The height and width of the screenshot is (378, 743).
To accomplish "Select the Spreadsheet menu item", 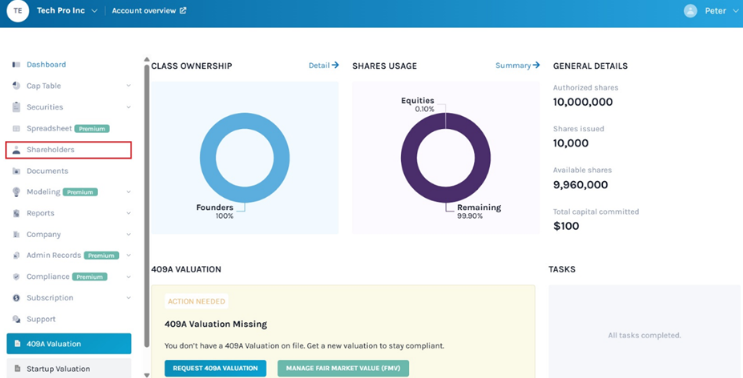I will 49,128.
